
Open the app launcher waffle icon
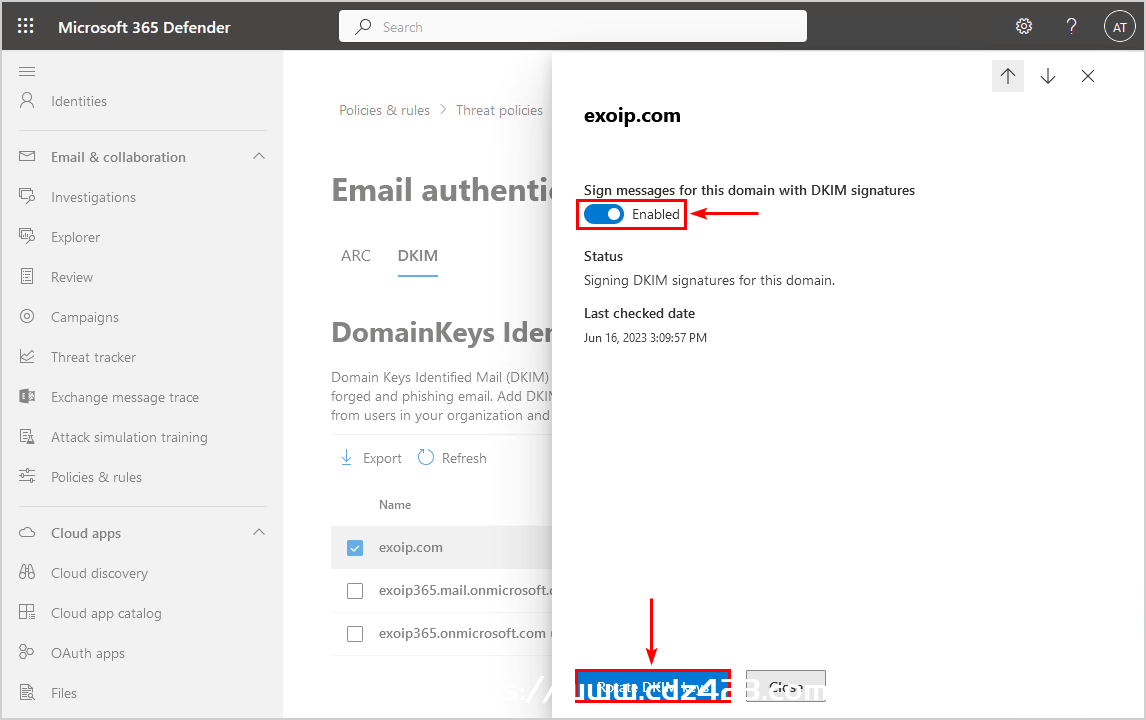click(26, 26)
